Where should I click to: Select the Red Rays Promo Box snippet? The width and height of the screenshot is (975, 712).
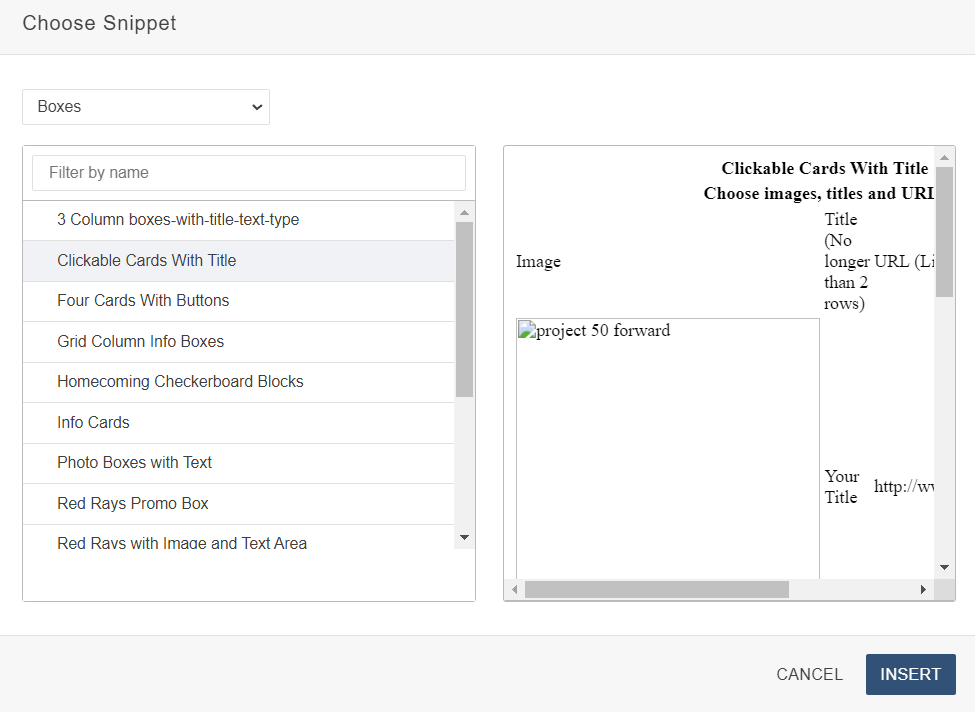point(130,503)
